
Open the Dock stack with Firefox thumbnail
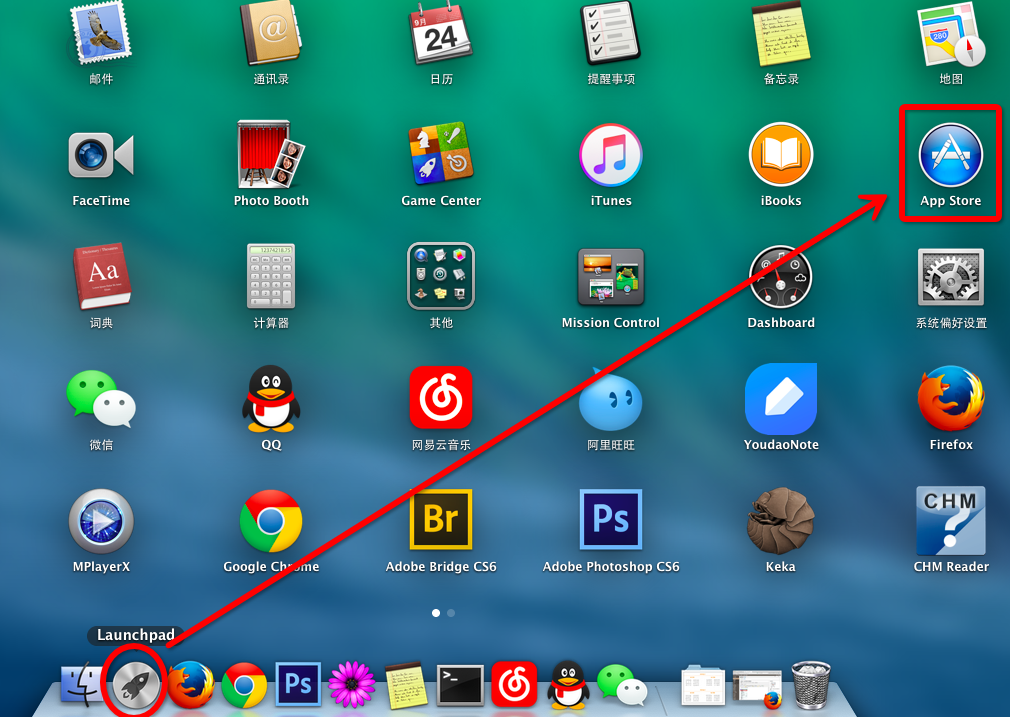tap(758, 687)
